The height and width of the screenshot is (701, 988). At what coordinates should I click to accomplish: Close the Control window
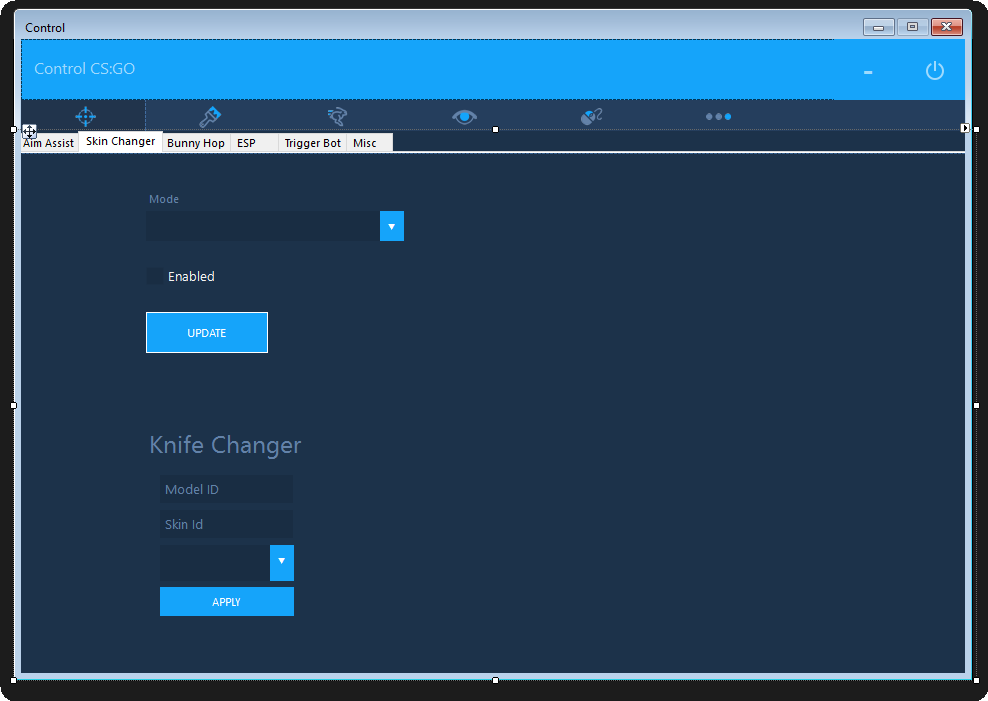point(946,26)
